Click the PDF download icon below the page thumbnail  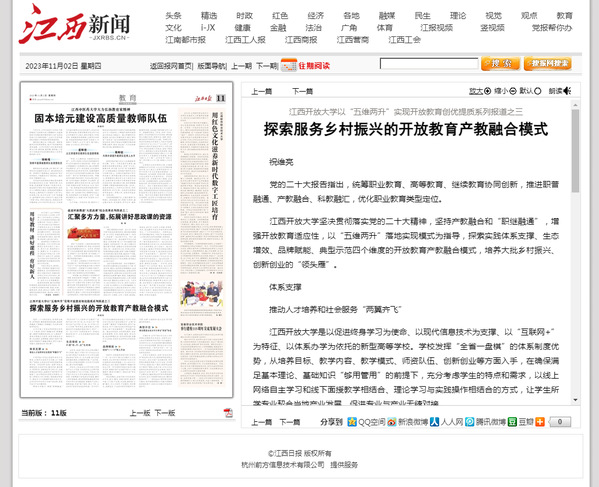click(228, 413)
